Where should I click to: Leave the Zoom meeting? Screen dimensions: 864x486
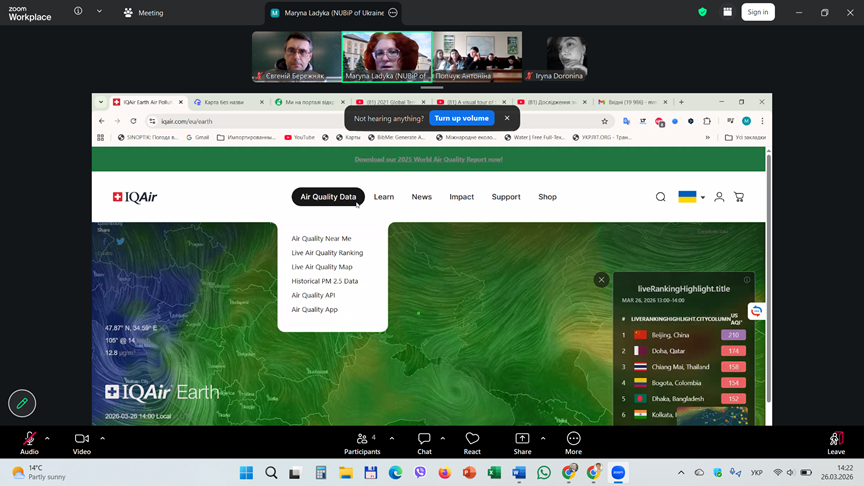coord(836,439)
